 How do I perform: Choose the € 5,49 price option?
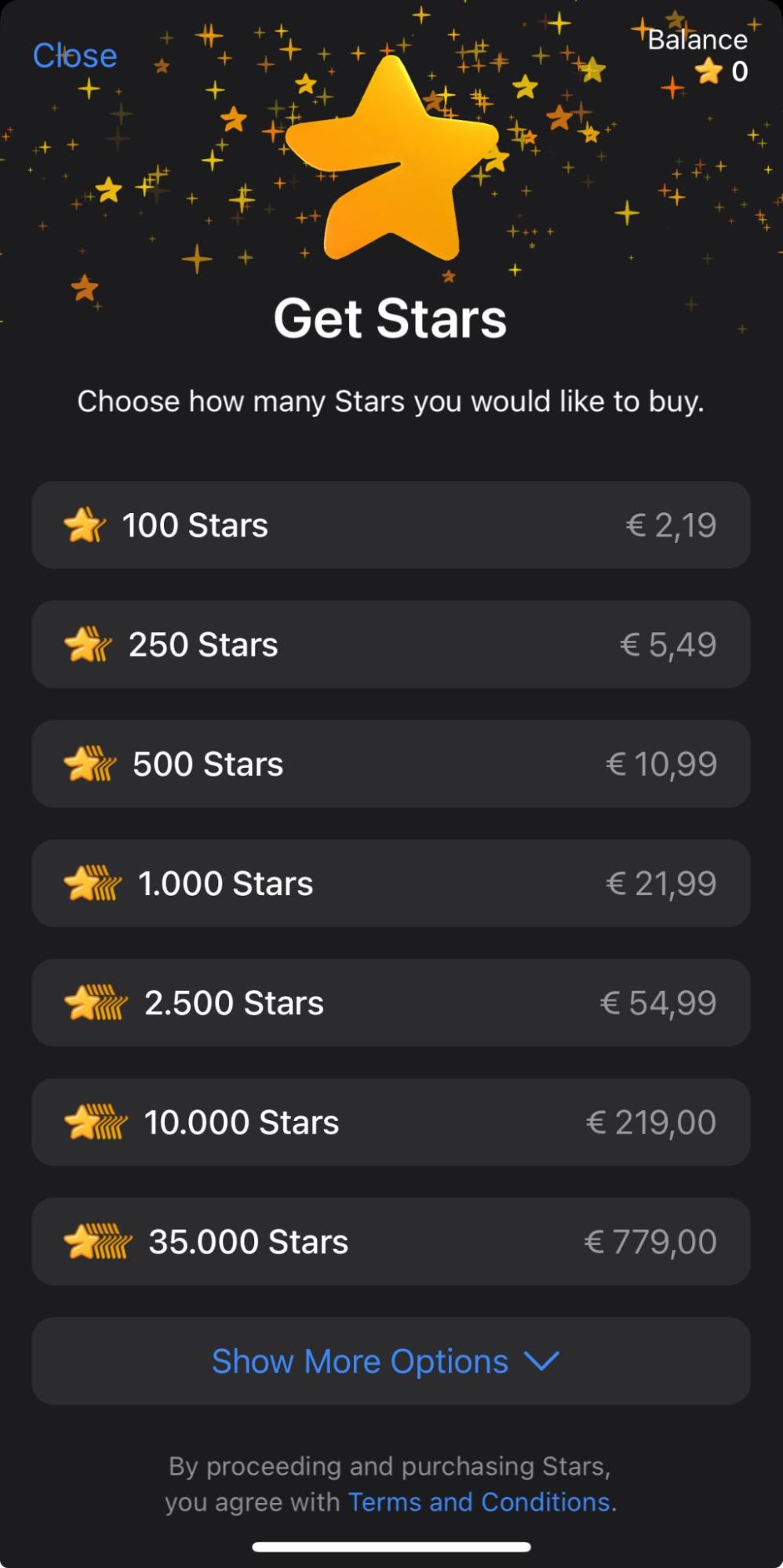668,645
